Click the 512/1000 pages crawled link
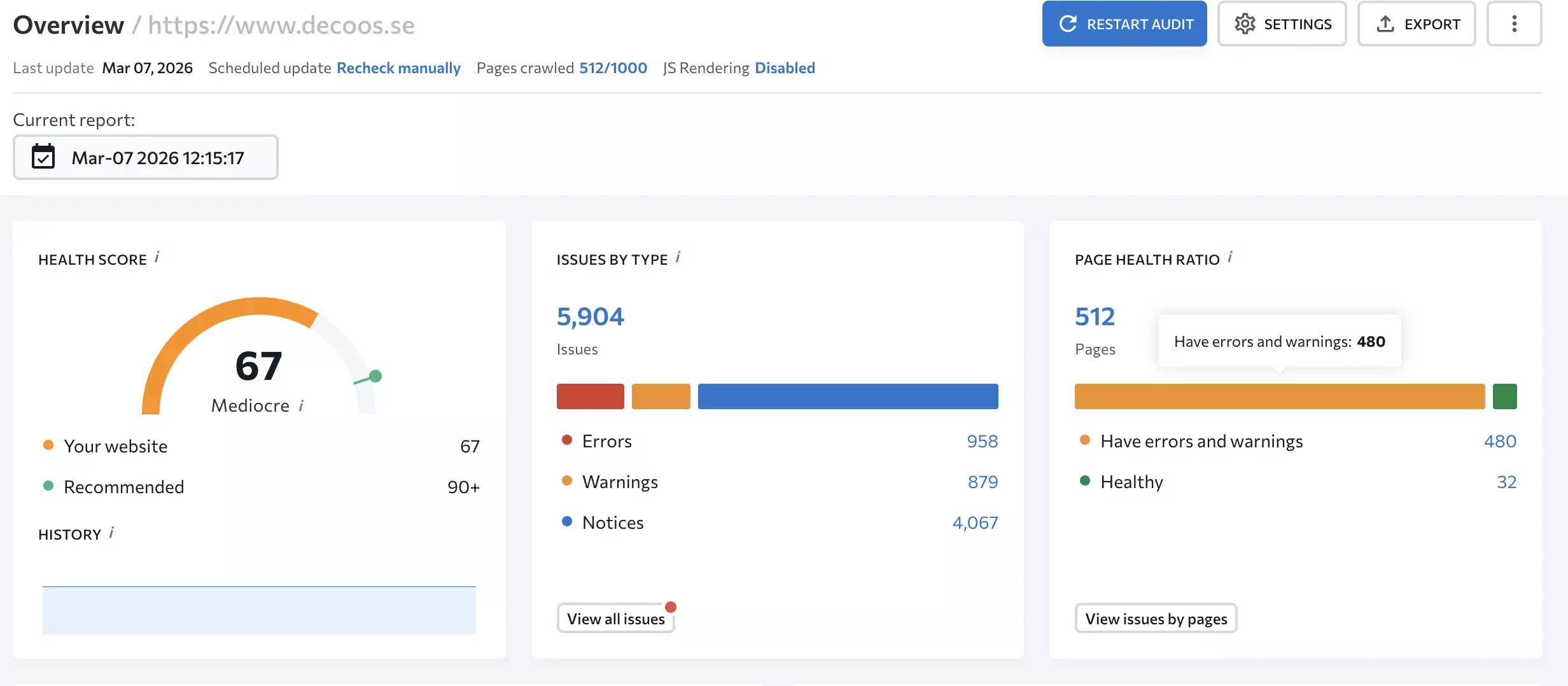The width and height of the screenshot is (1568, 686). pos(613,68)
